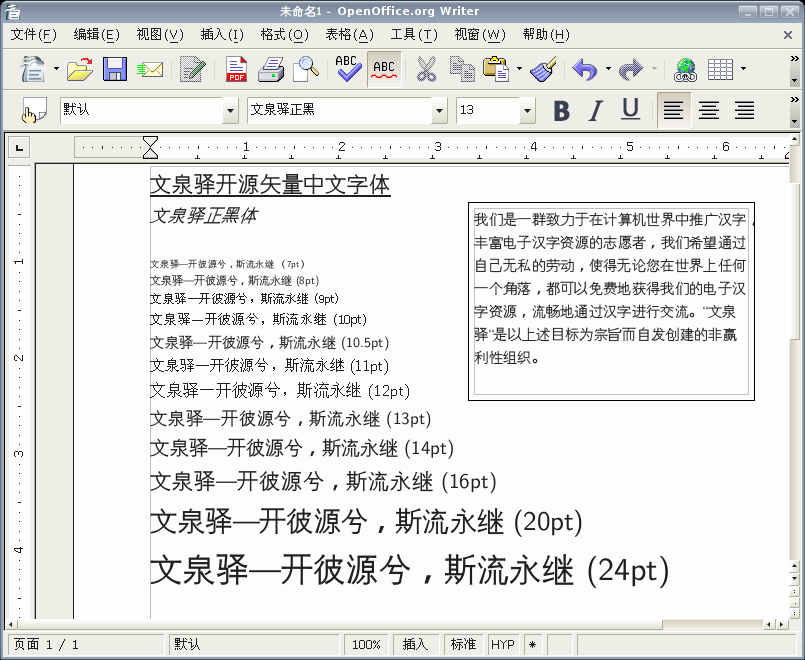Click the New Document icon
The image size is (805, 660).
point(32,69)
